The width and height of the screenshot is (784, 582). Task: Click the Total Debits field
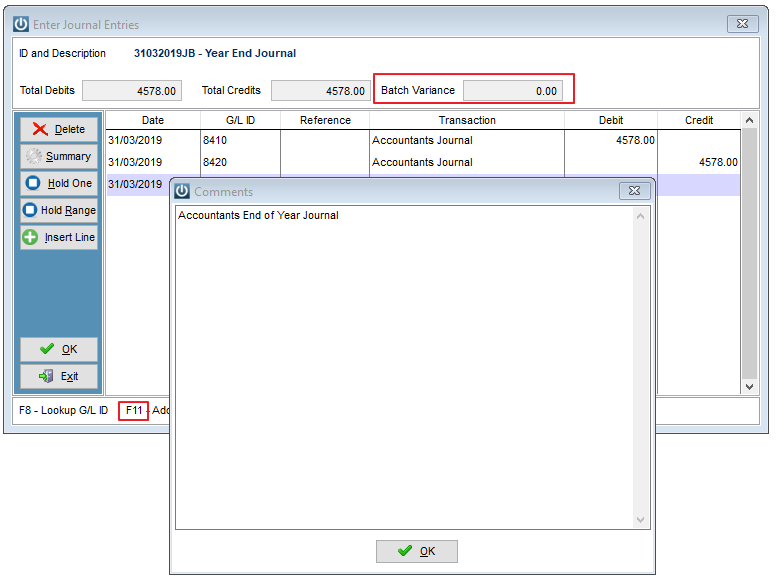point(132,91)
